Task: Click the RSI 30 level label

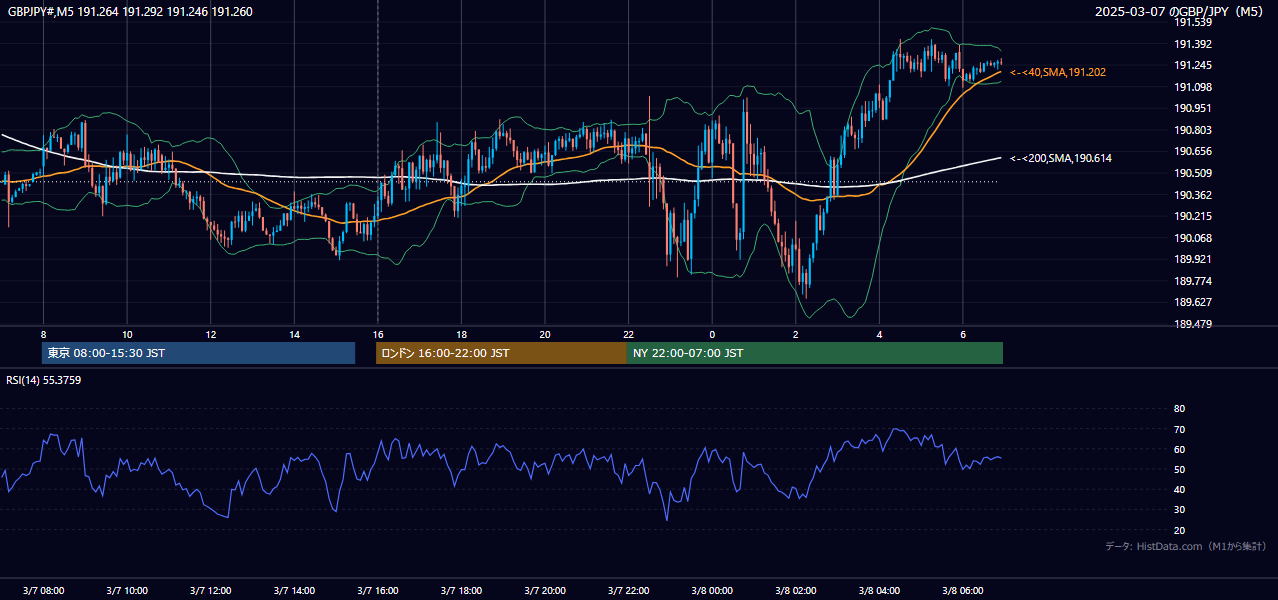Action: [1179, 510]
